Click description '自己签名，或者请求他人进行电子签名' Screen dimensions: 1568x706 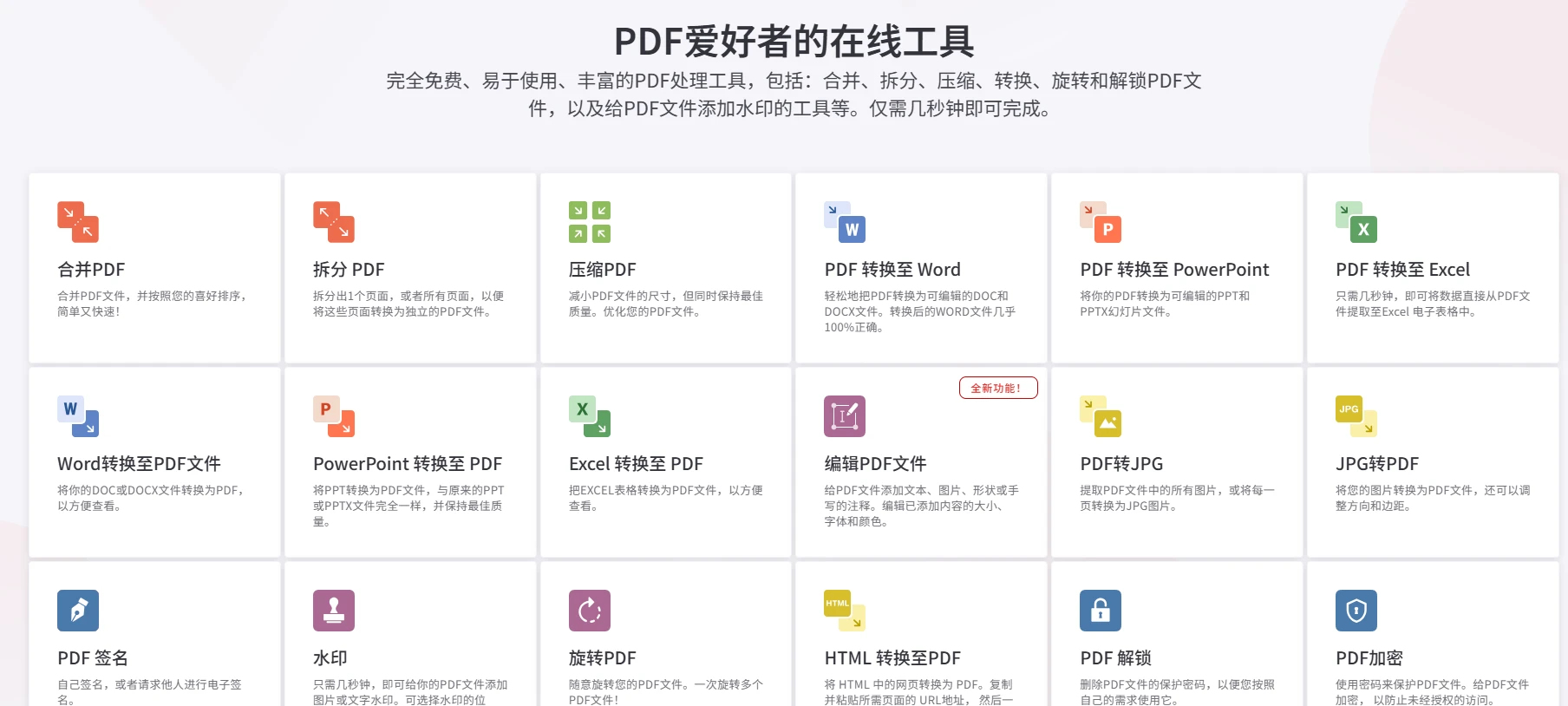click(x=149, y=692)
